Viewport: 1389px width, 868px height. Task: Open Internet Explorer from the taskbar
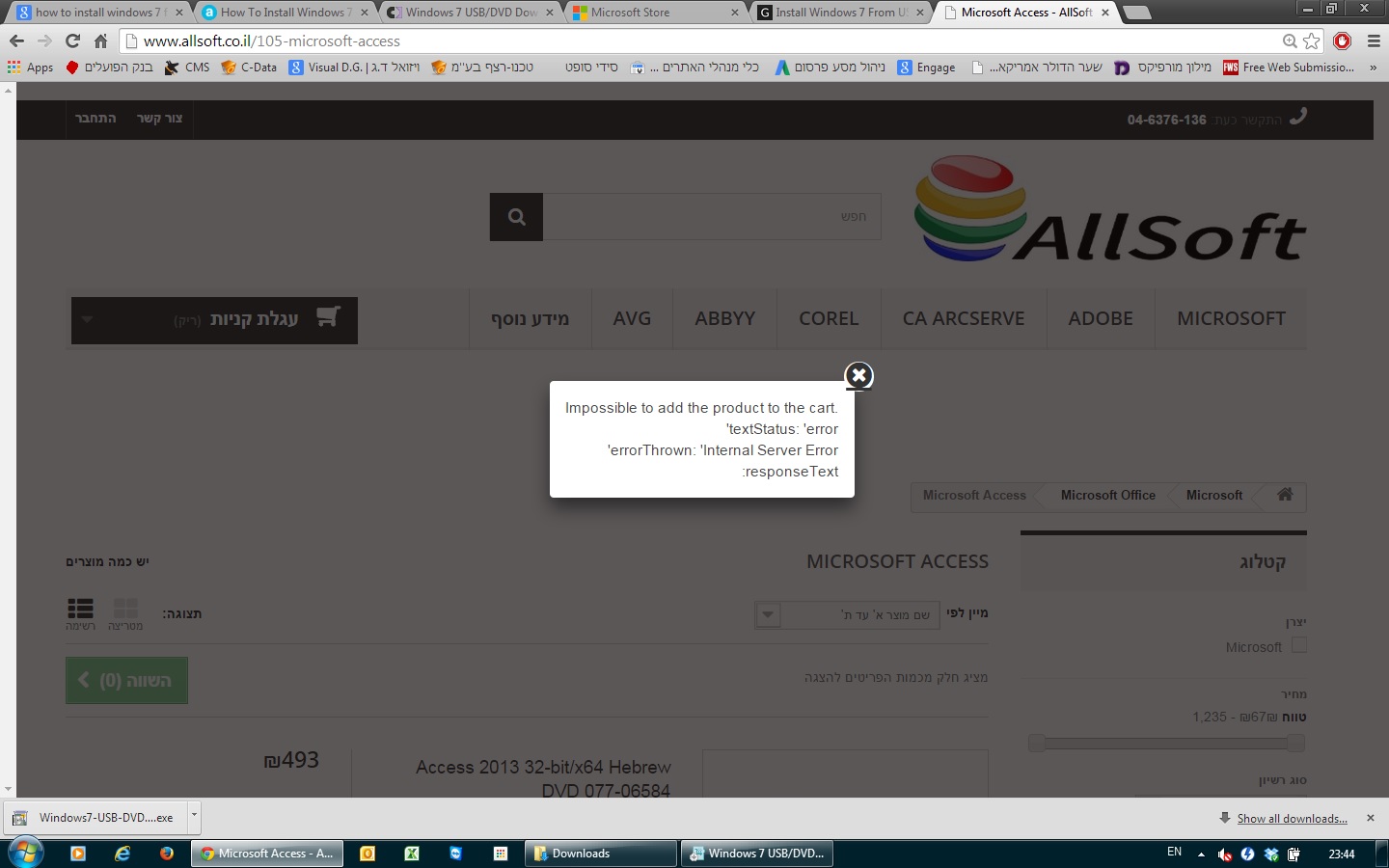pyautogui.click(x=123, y=854)
